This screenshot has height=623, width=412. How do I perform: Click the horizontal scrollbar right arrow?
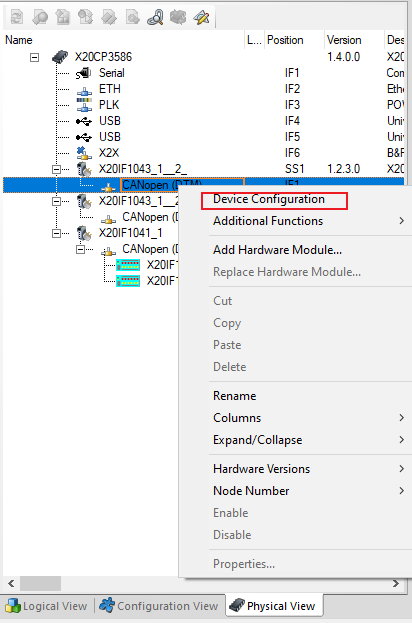396,583
